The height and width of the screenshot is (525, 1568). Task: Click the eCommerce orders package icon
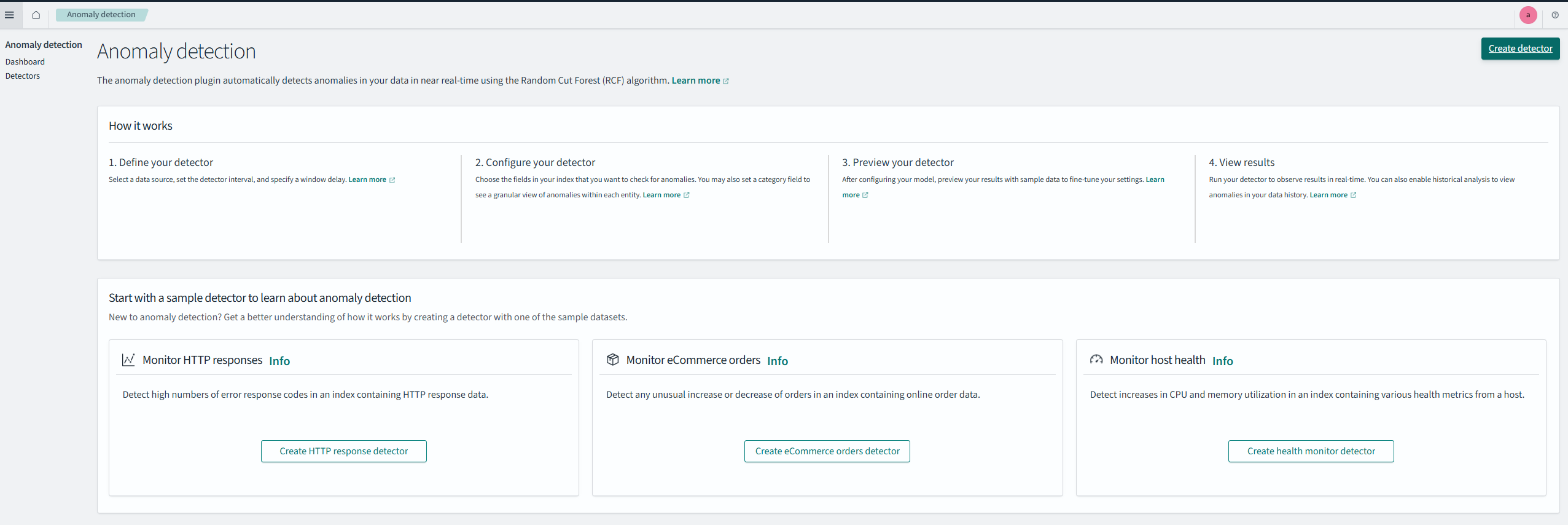[612, 360]
